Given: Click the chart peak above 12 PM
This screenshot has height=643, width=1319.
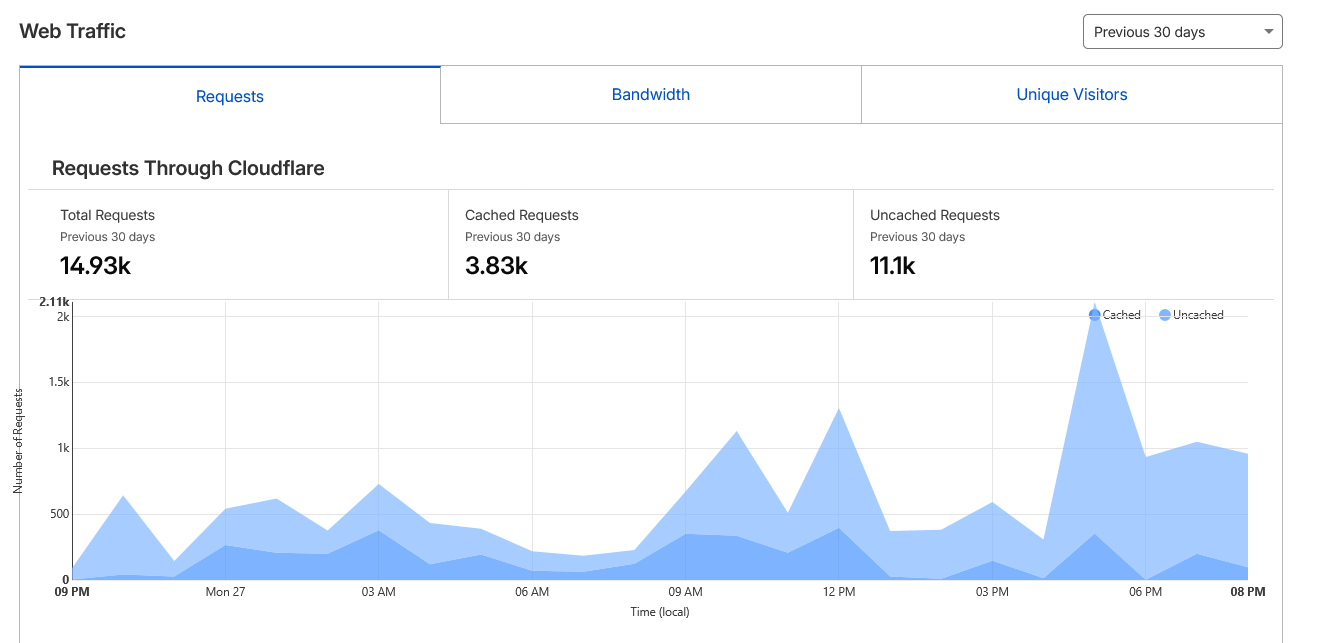Looking at the screenshot, I should click(839, 410).
